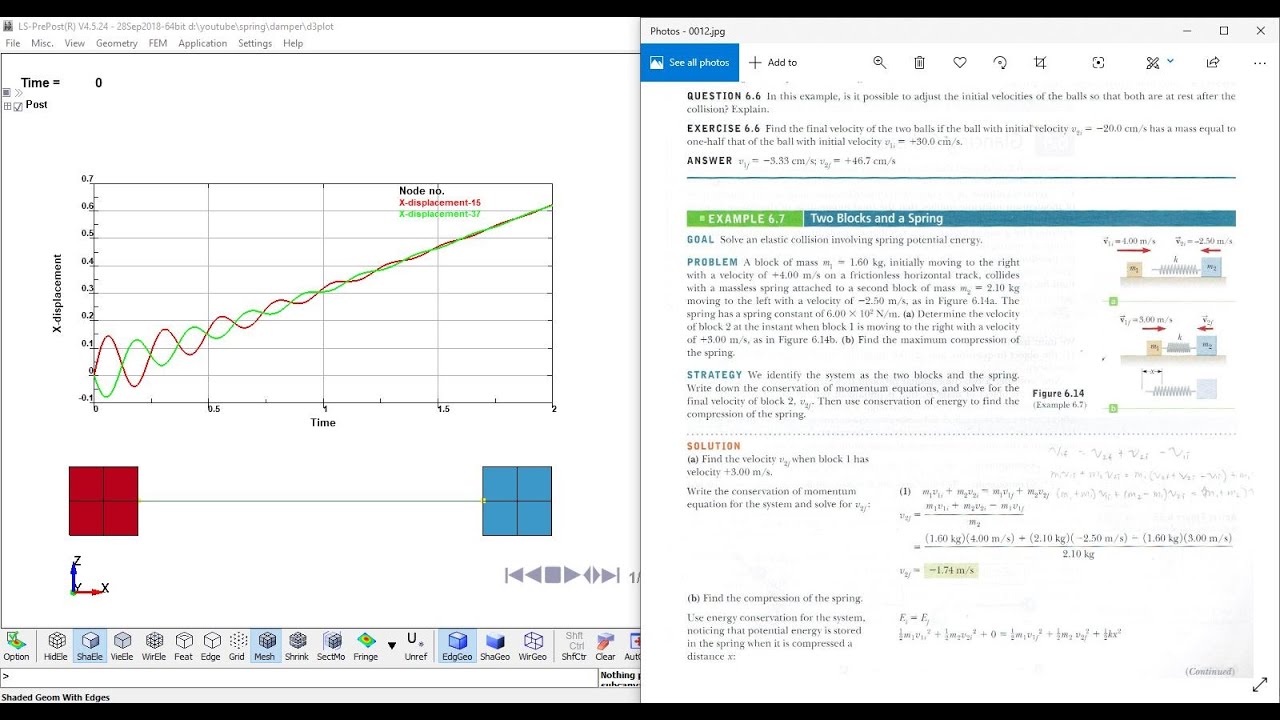1280x720 pixels.
Task: Open the Misc. menu
Action: pyautogui.click(x=42, y=43)
